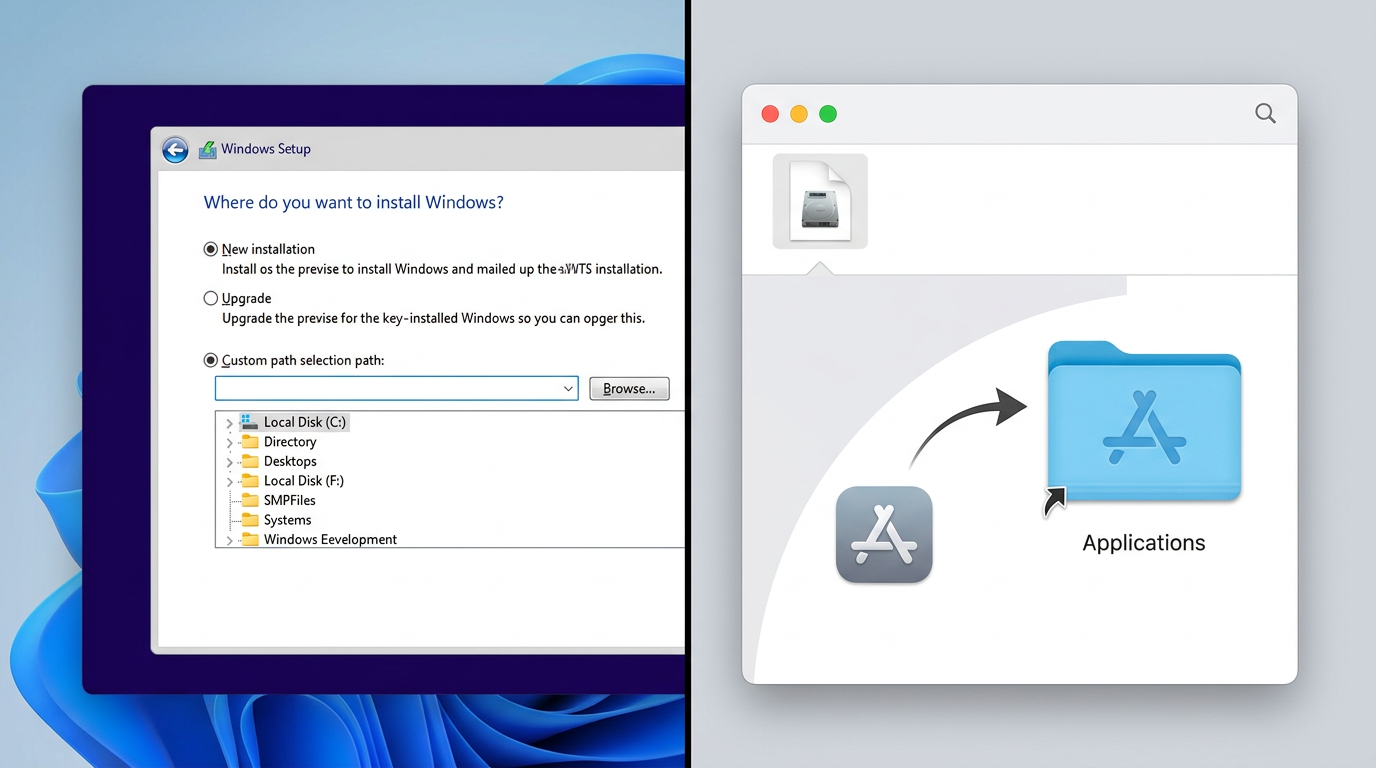
Task: Click the Local Disk (C:) drive icon
Action: tap(249, 422)
